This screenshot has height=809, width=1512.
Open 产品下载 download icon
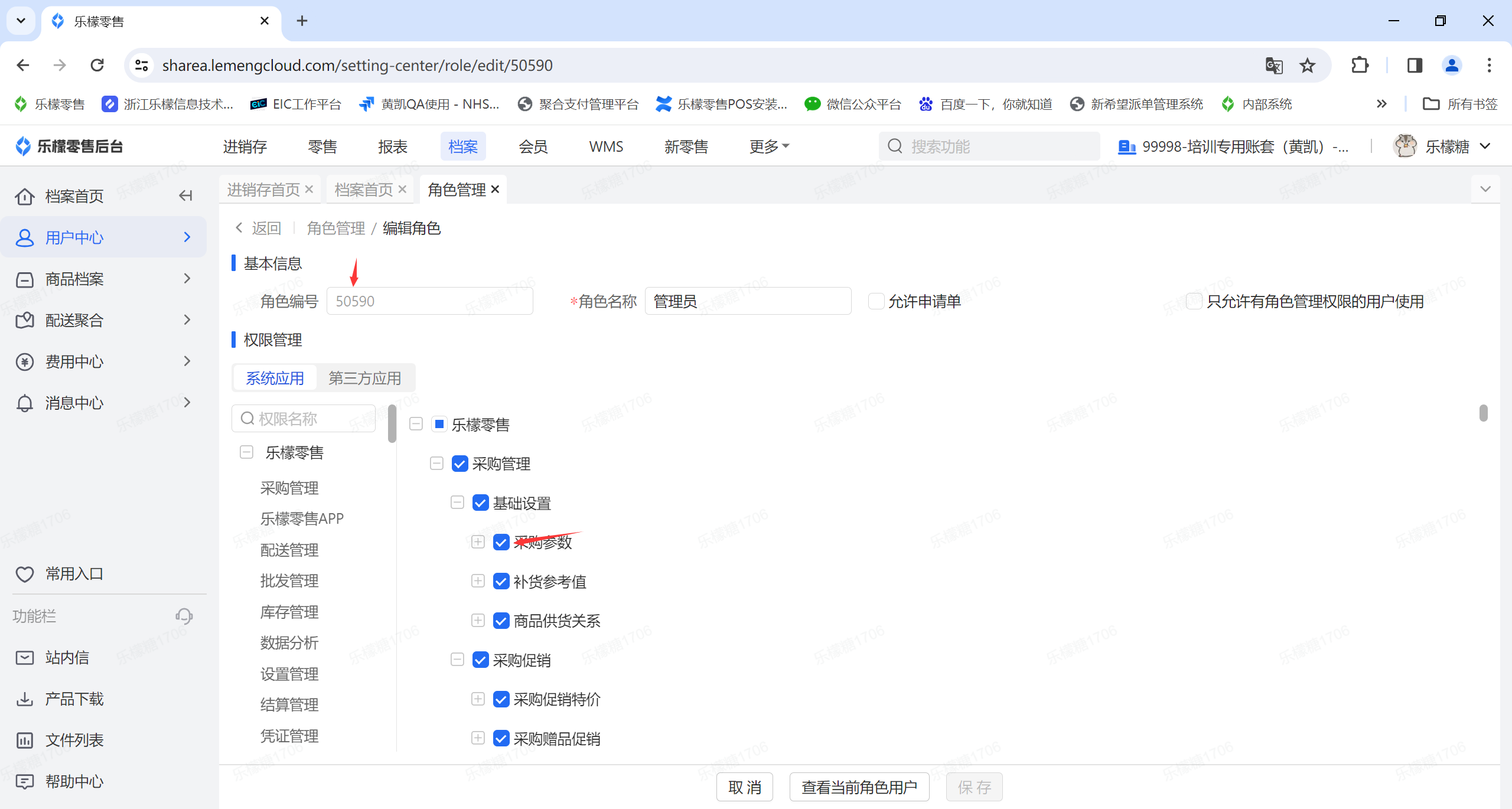(x=25, y=699)
